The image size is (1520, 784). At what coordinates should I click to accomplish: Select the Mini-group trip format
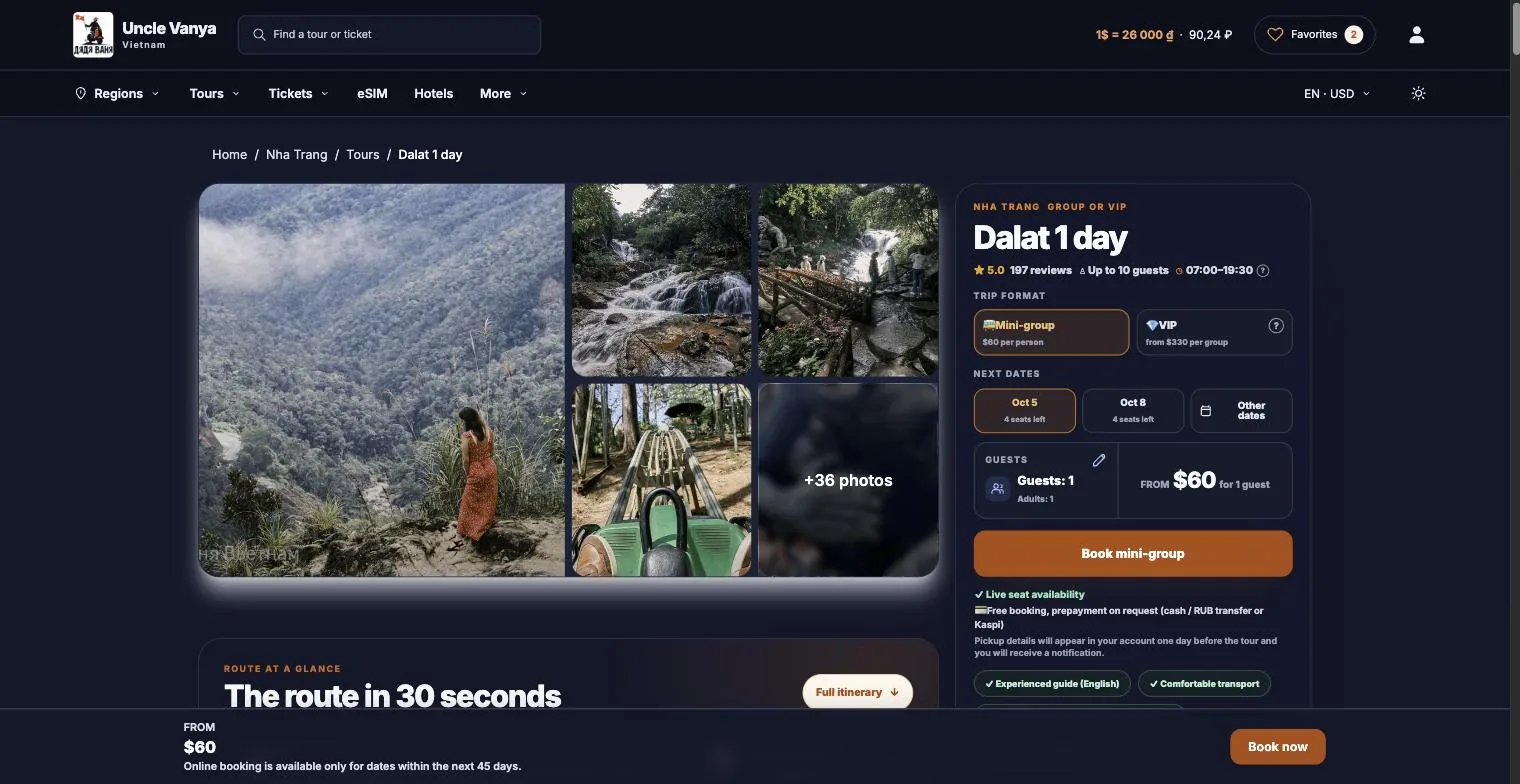(x=1051, y=332)
